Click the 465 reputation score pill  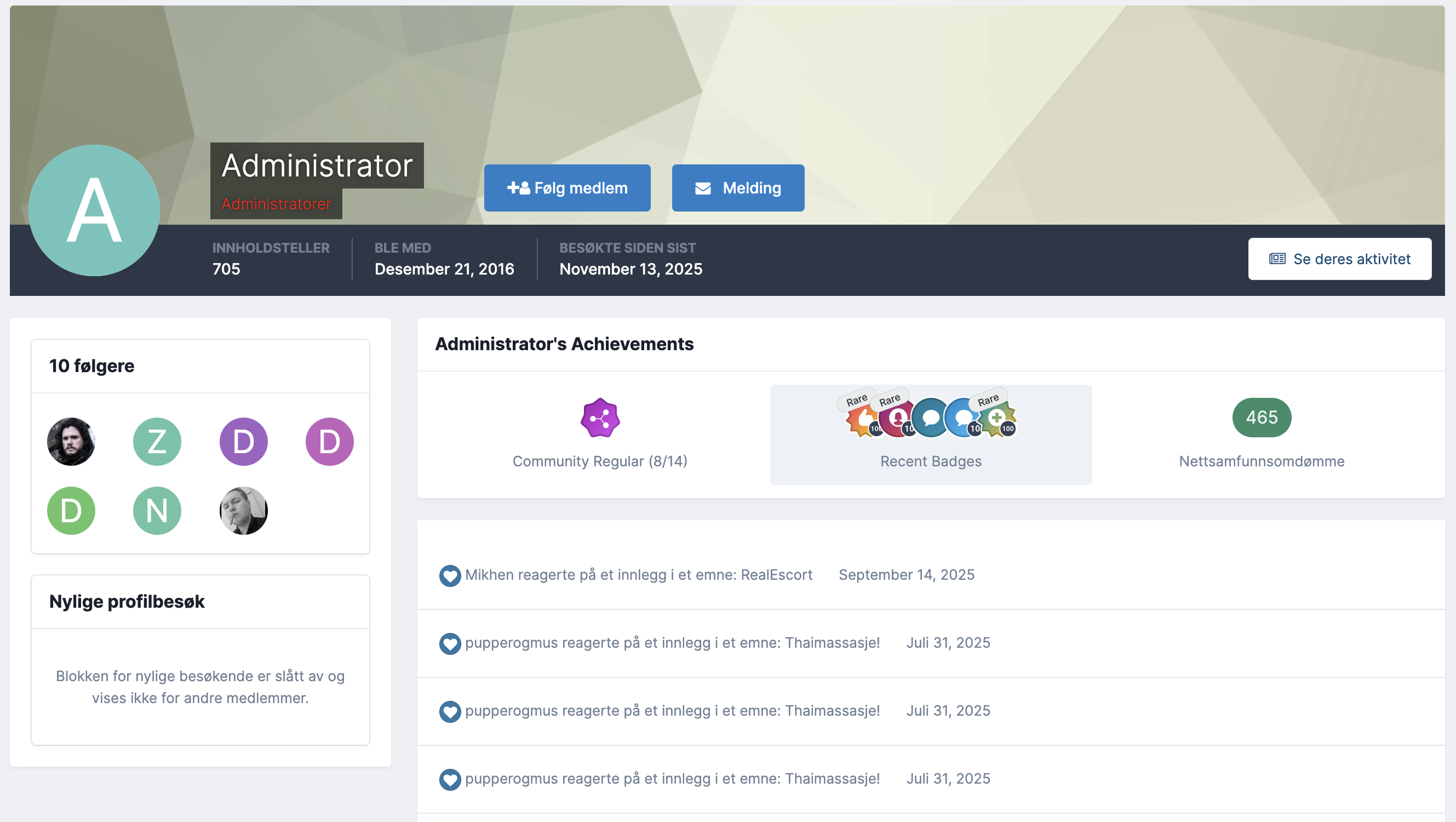(x=1262, y=417)
